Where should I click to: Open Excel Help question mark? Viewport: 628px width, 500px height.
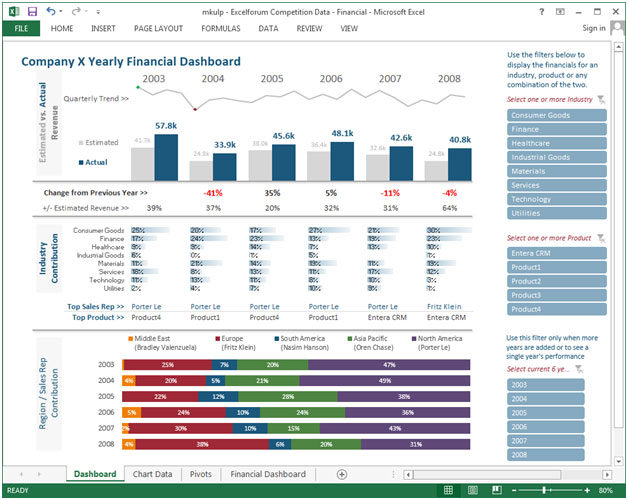541,12
